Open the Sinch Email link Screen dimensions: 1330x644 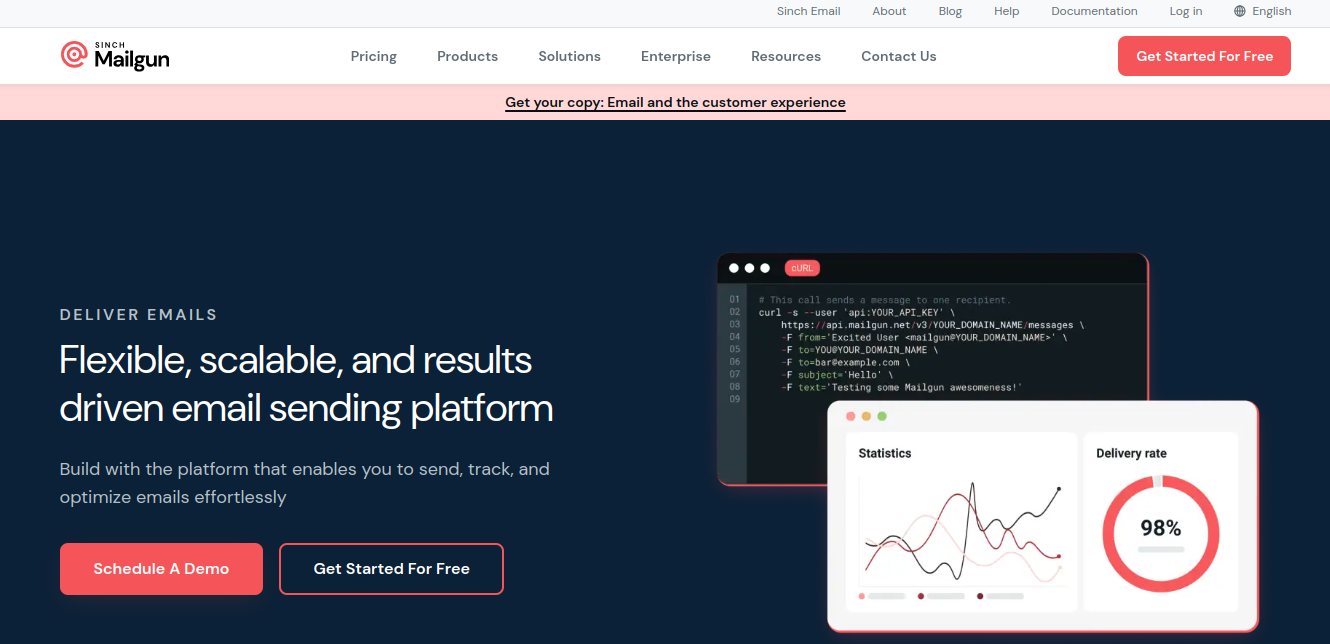(808, 11)
